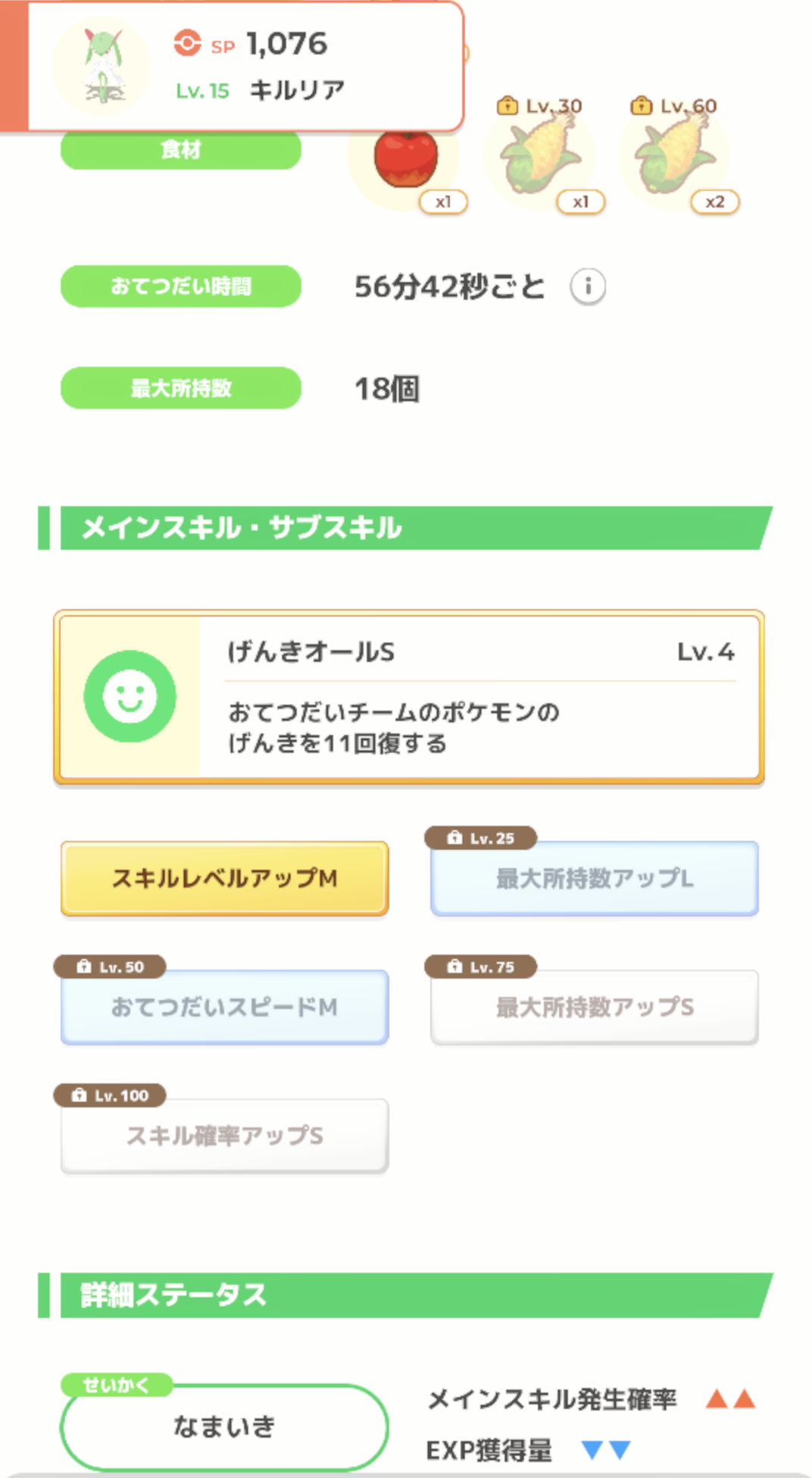The image size is (812, 1478).
Task: Tap the green smiley main skill icon
Action: pos(130,696)
